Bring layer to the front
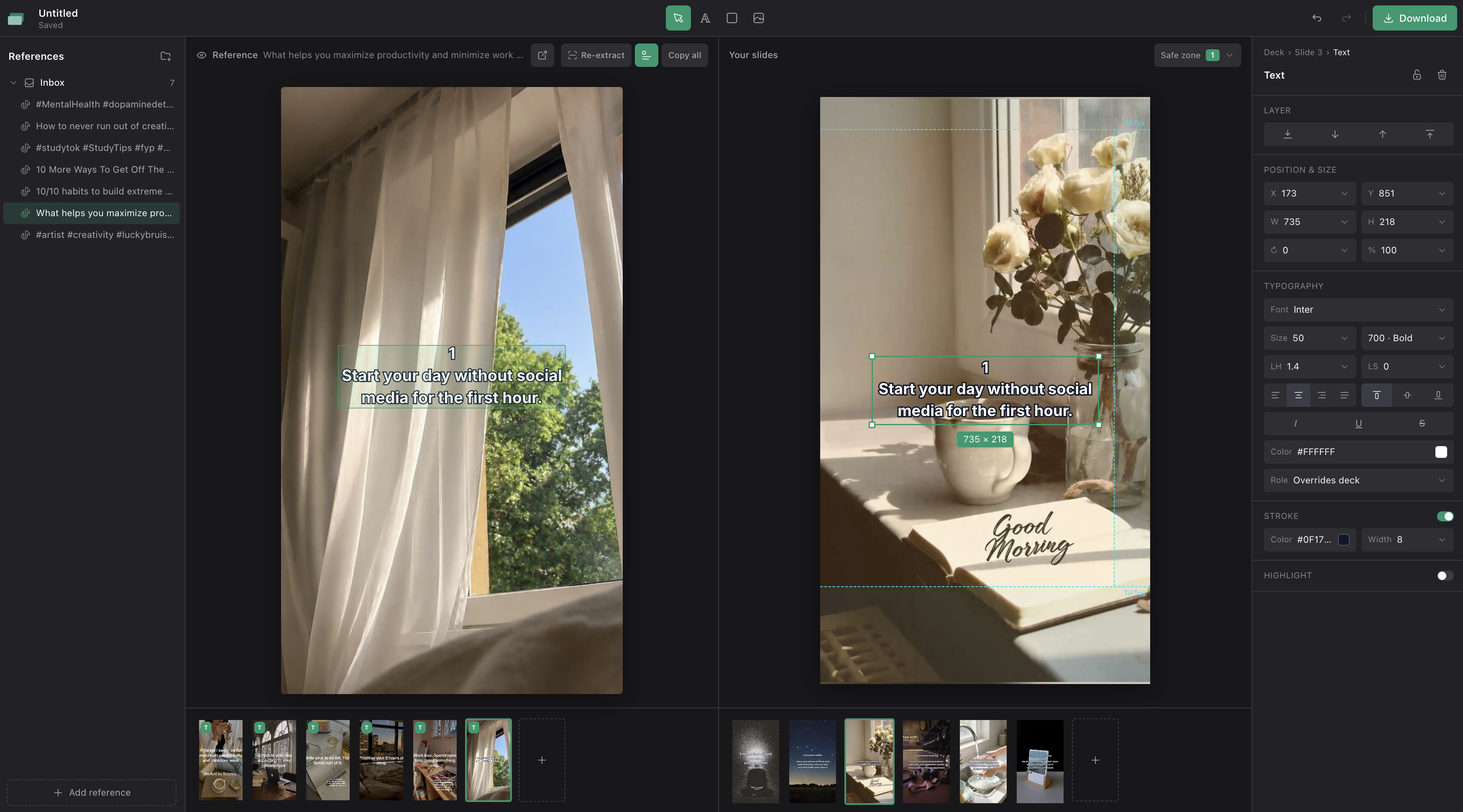Screen dimensions: 1463x812 point(1430,135)
